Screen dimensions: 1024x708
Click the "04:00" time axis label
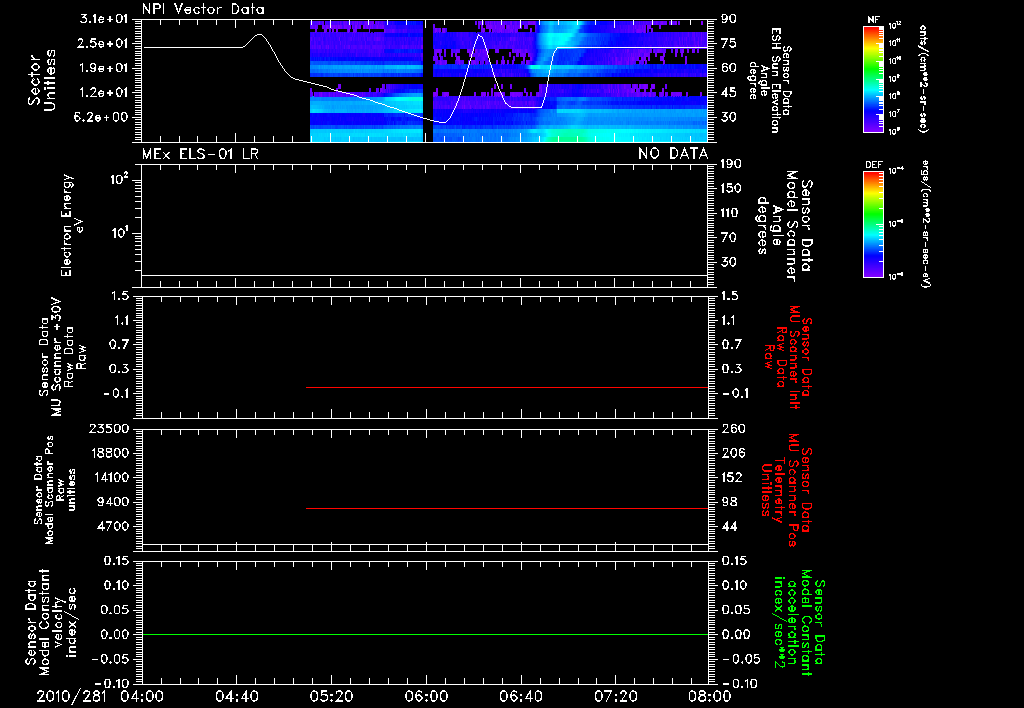(142, 696)
